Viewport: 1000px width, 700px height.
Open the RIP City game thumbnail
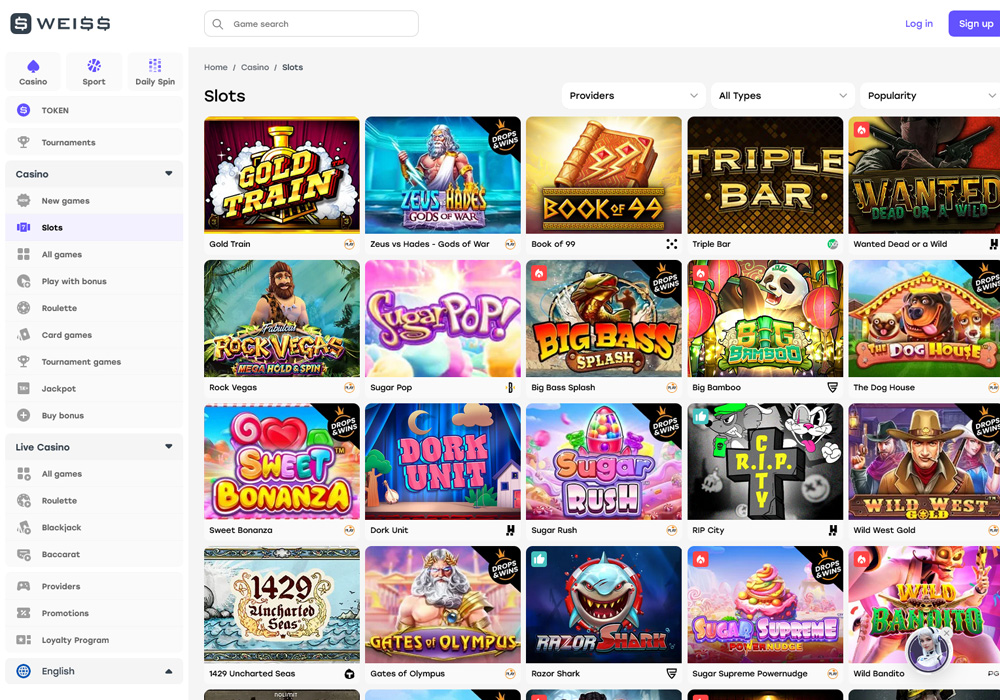(x=765, y=462)
